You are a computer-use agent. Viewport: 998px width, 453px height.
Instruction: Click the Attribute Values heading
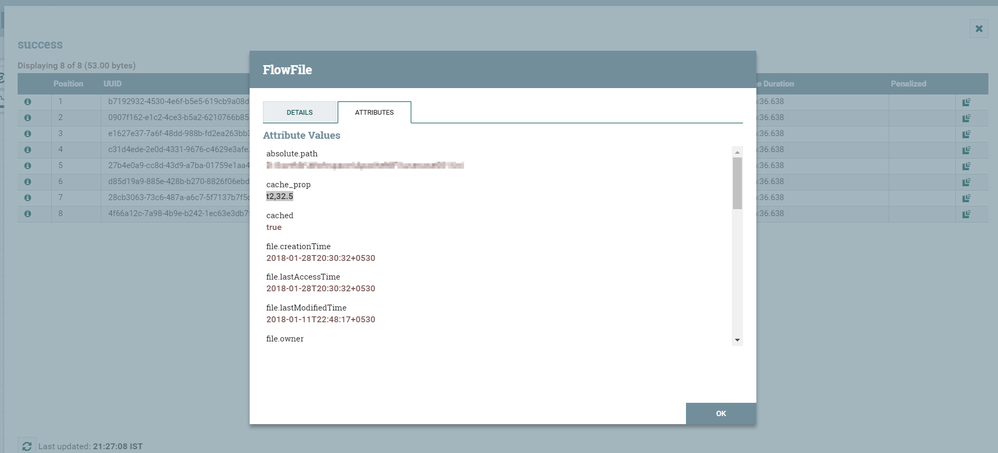click(x=302, y=136)
